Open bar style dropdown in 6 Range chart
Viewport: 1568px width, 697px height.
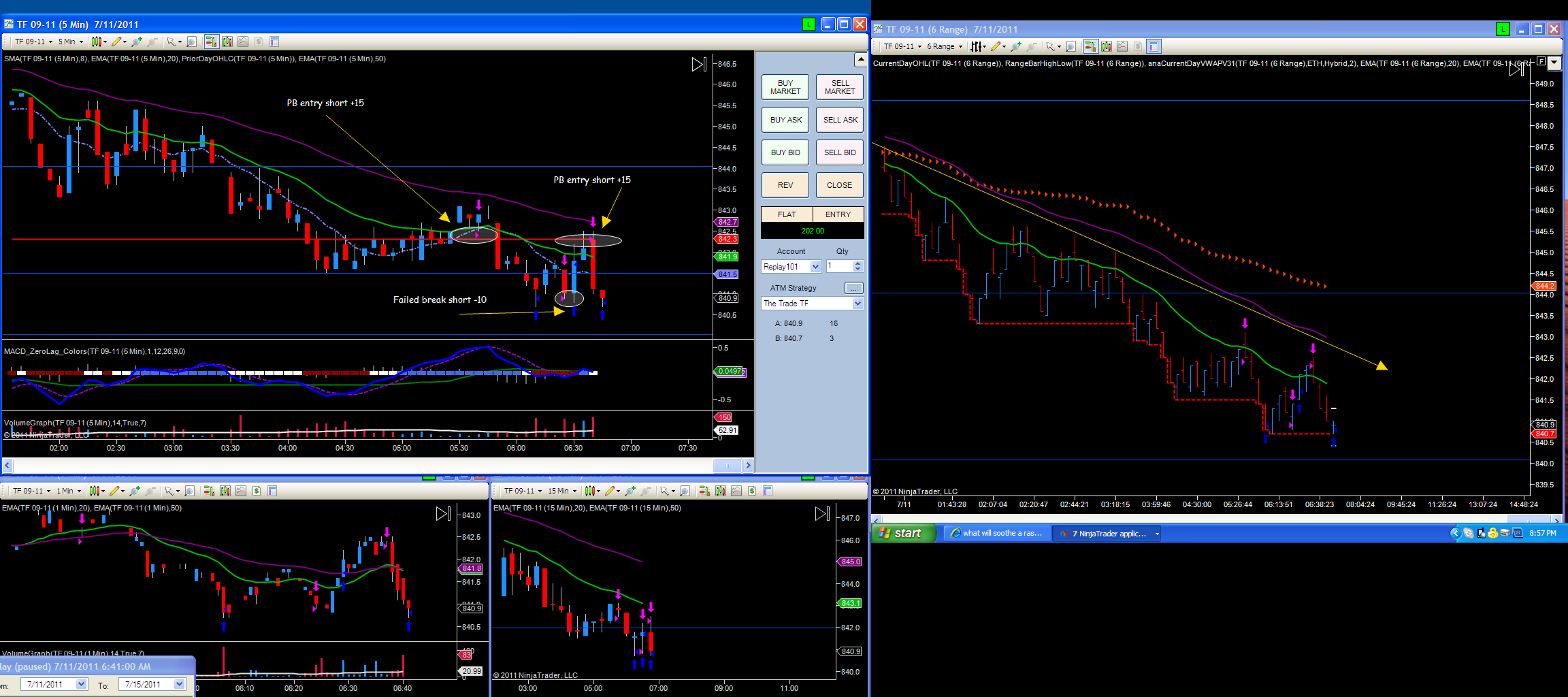click(x=978, y=46)
